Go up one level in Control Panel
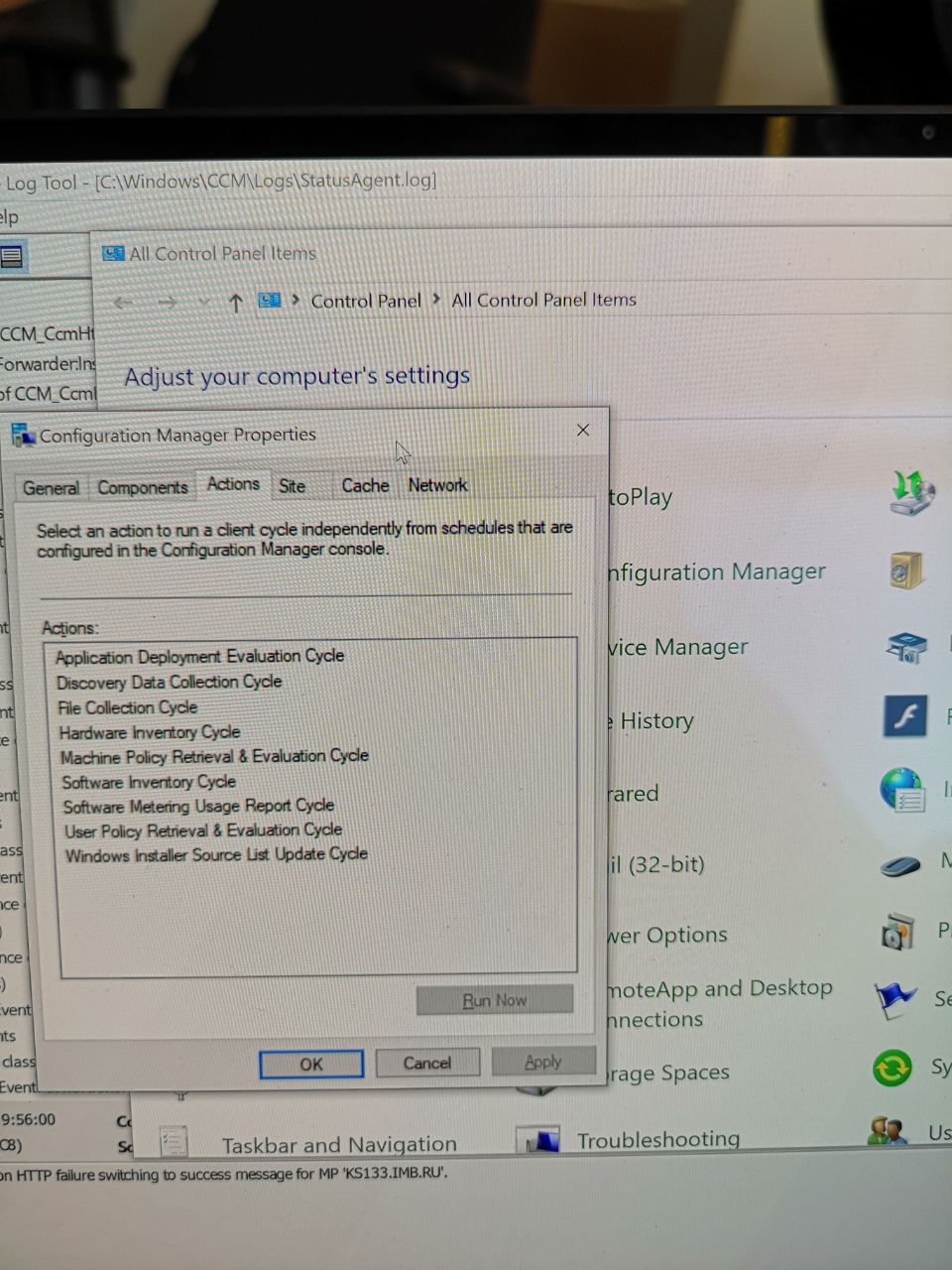952x1270 pixels. coord(235,303)
